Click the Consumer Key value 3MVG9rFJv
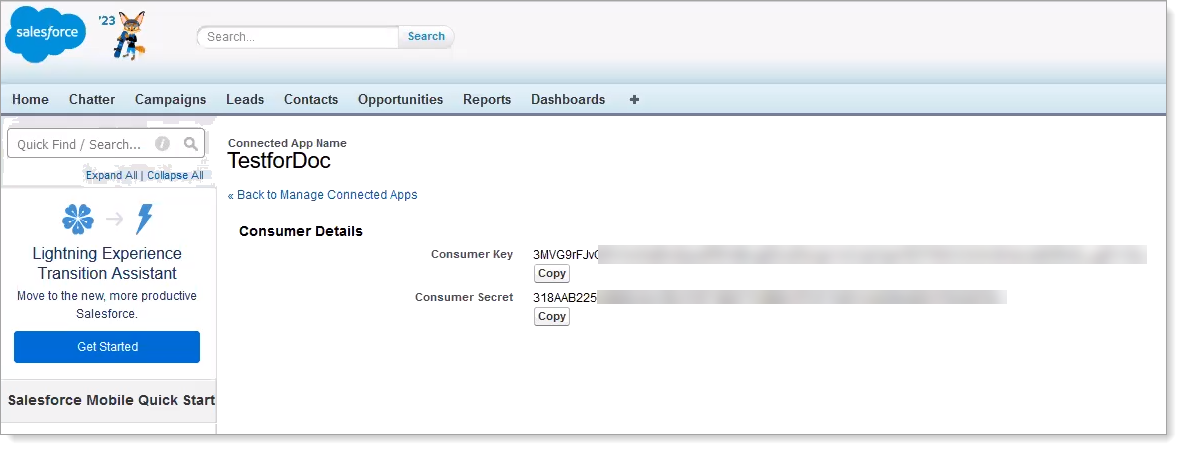 [566, 255]
